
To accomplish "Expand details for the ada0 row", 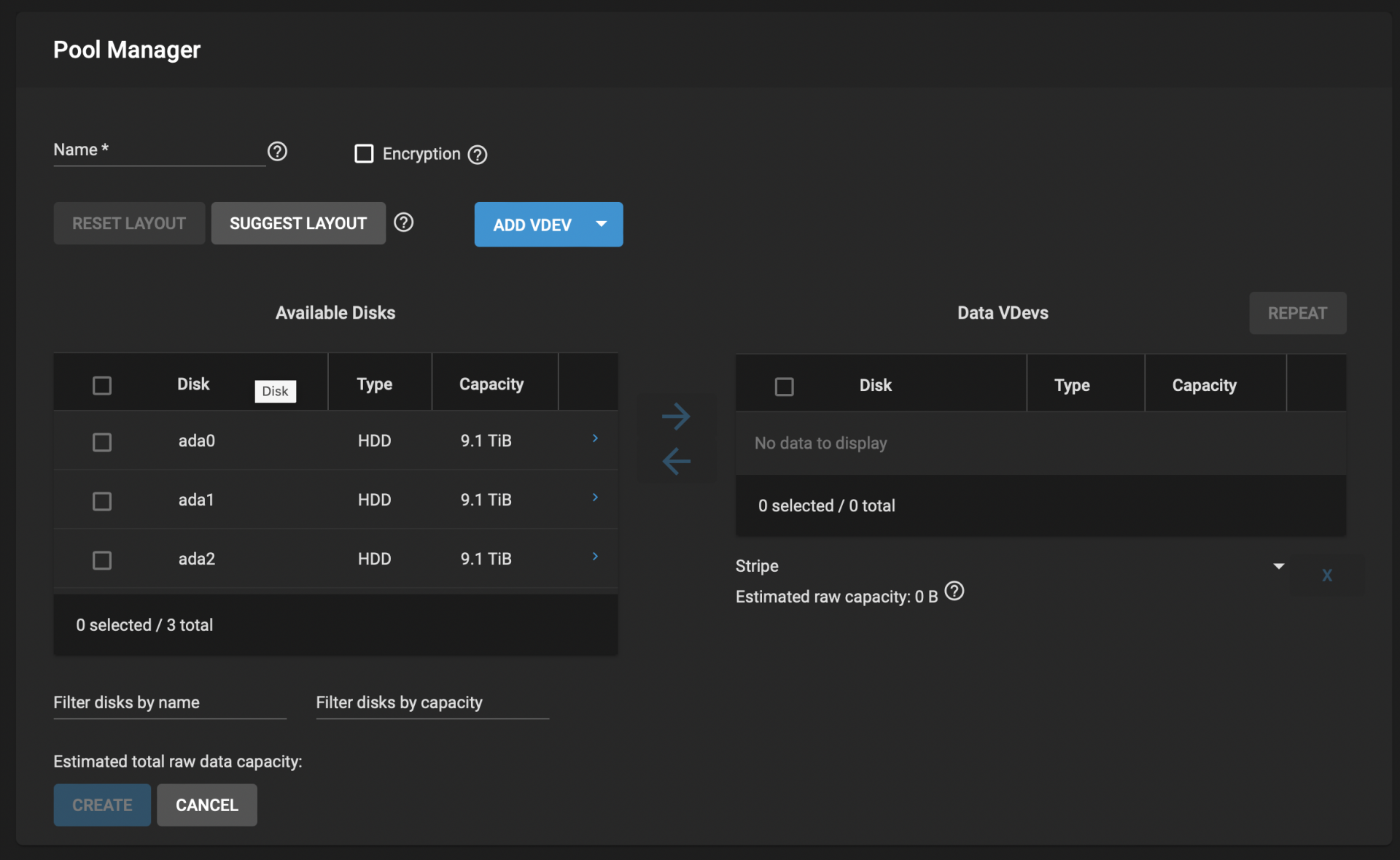I will point(595,438).
